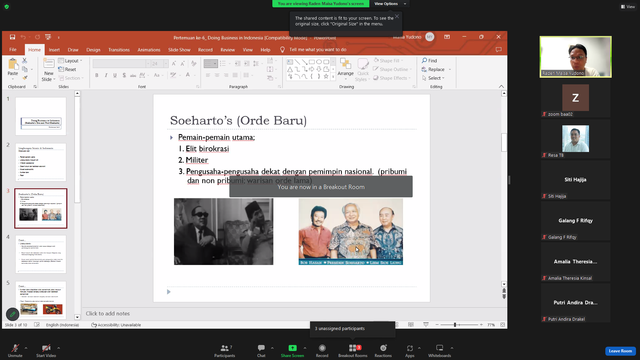This screenshot has width=640, height=360.
Task: Toggle bulleted list in Paragraph group
Action: [223, 64]
